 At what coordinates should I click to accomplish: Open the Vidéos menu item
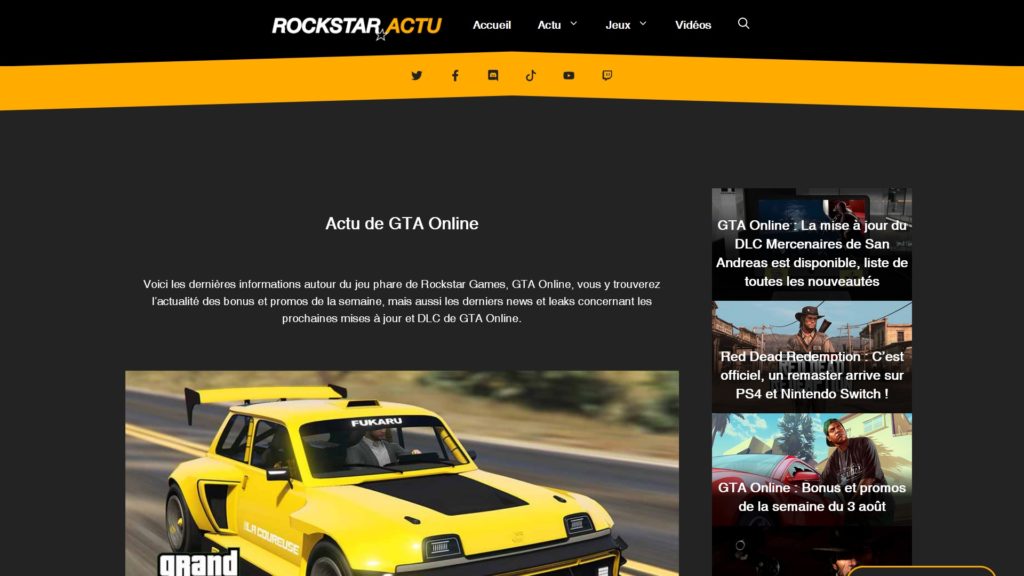693,25
